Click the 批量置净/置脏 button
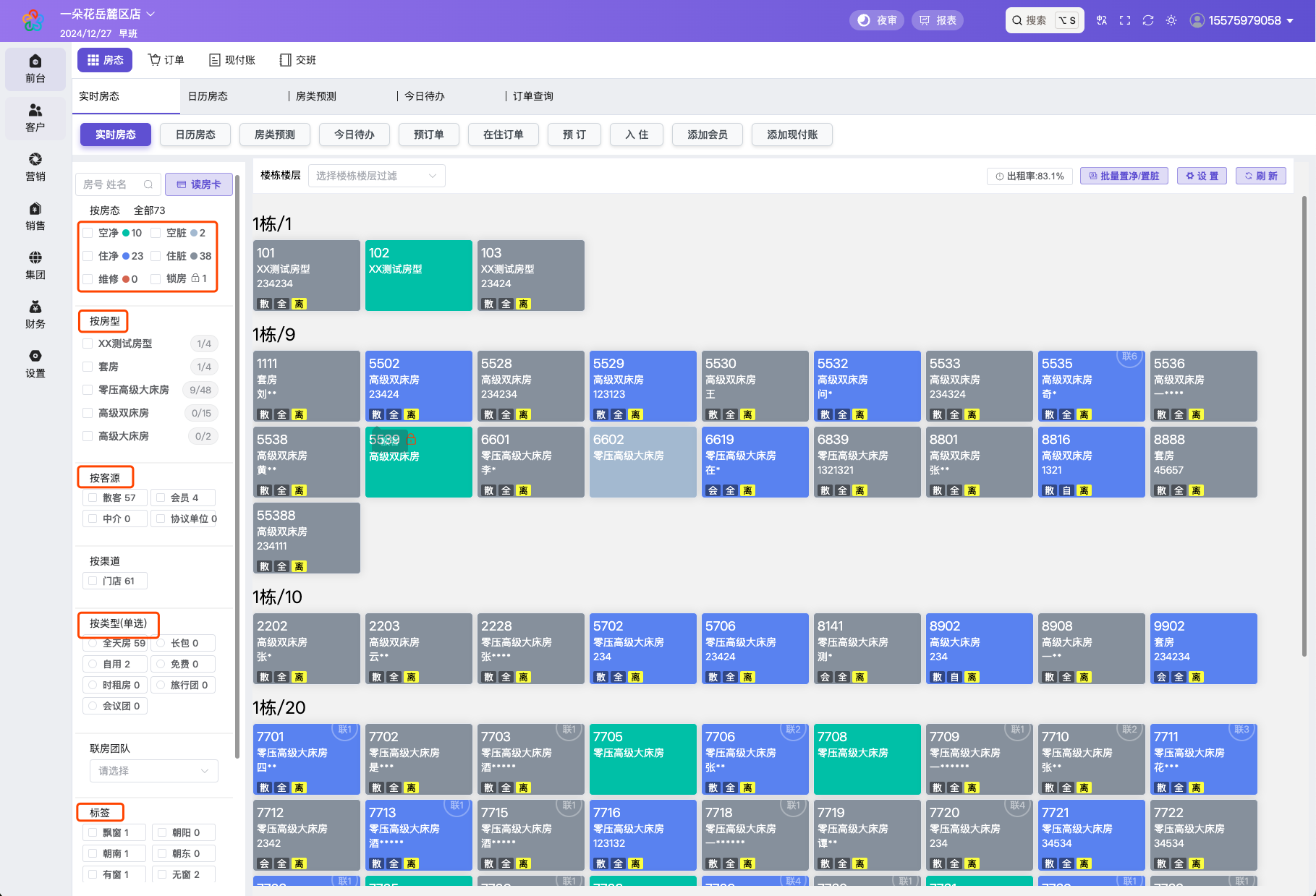Viewport: 1316px width, 896px height. pyautogui.click(x=1124, y=176)
